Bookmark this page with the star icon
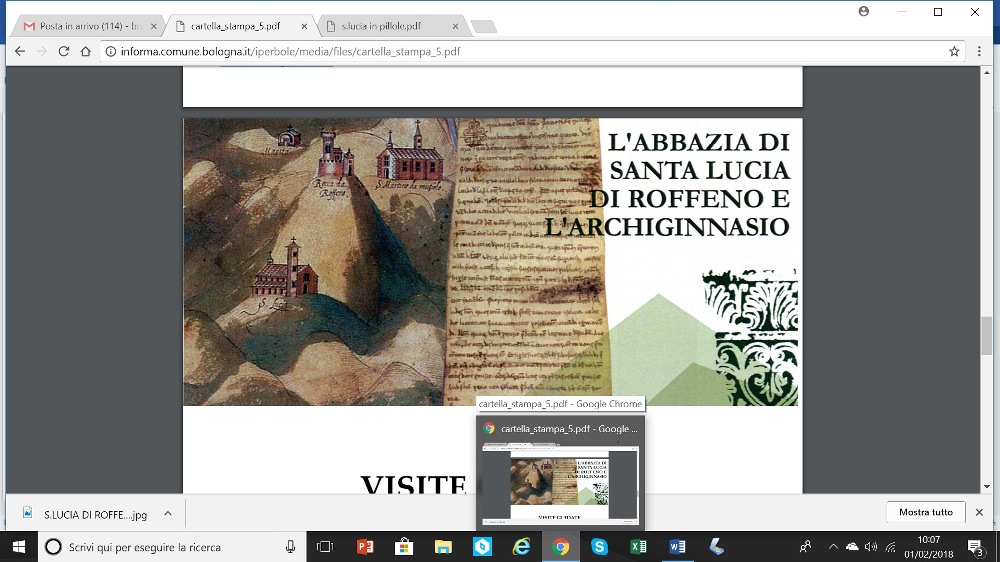The width and height of the screenshot is (1000, 562). pyautogui.click(x=954, y=52)
